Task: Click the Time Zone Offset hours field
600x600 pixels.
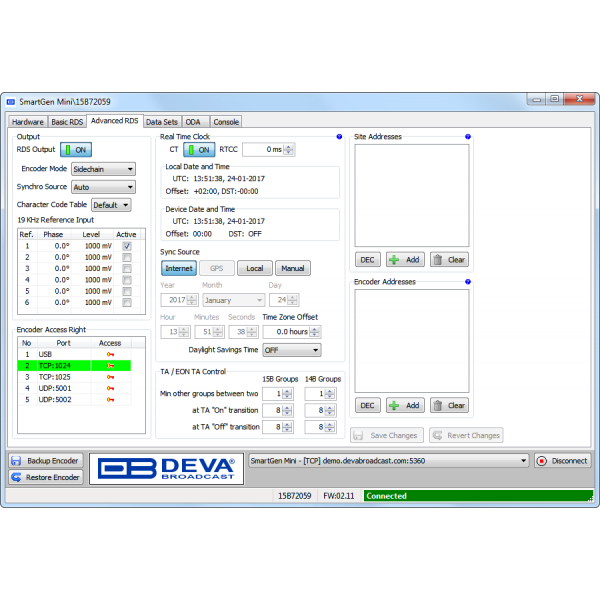Action: (287, 332)
